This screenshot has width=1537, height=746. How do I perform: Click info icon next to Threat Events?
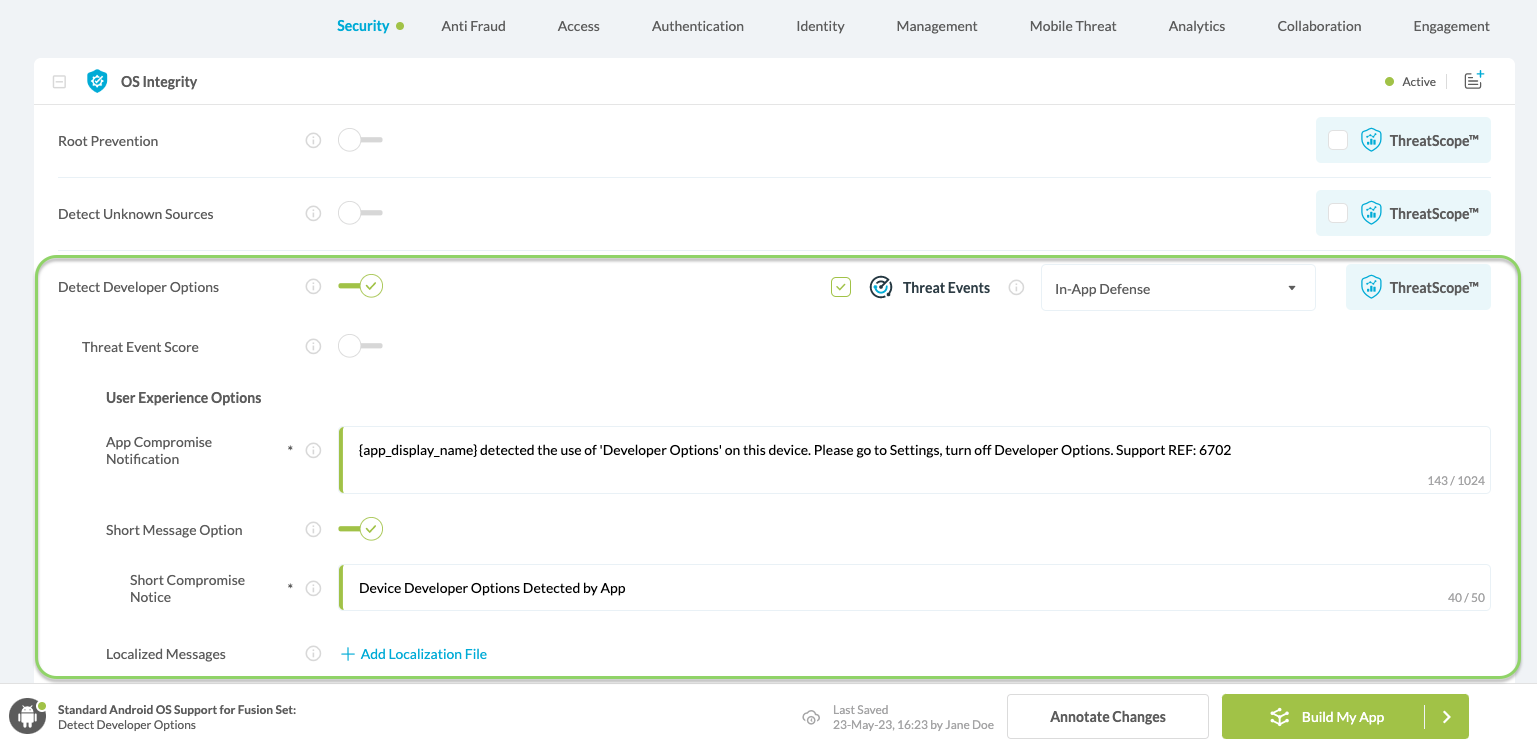(1016, 288)
